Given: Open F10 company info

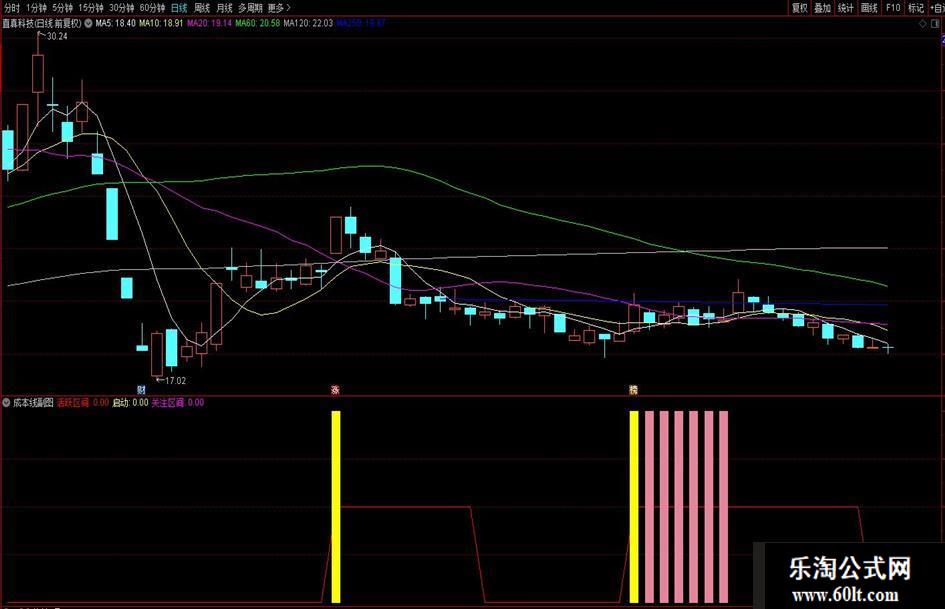Looking at the screenshot, I should (x=893, y=8).
